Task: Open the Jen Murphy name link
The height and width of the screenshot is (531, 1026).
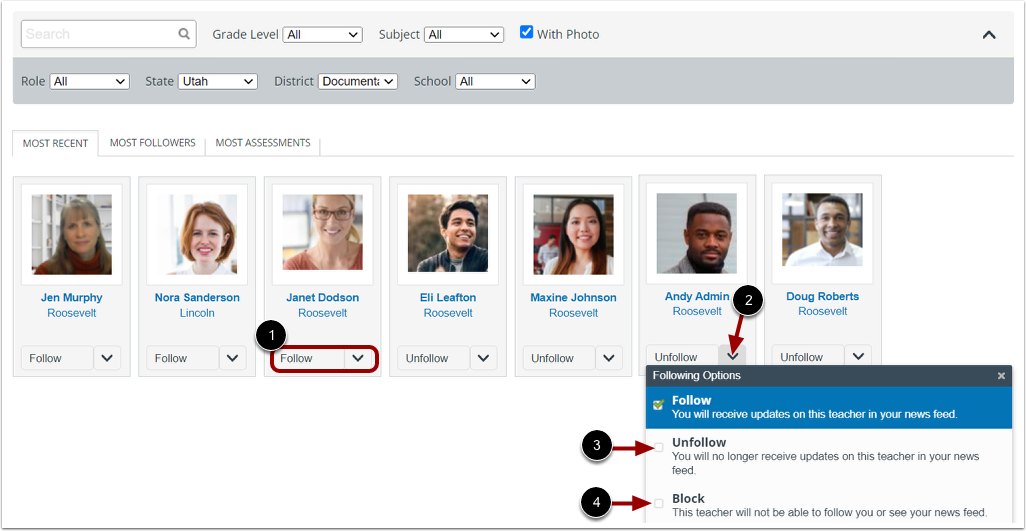Action: pos(71,298)
